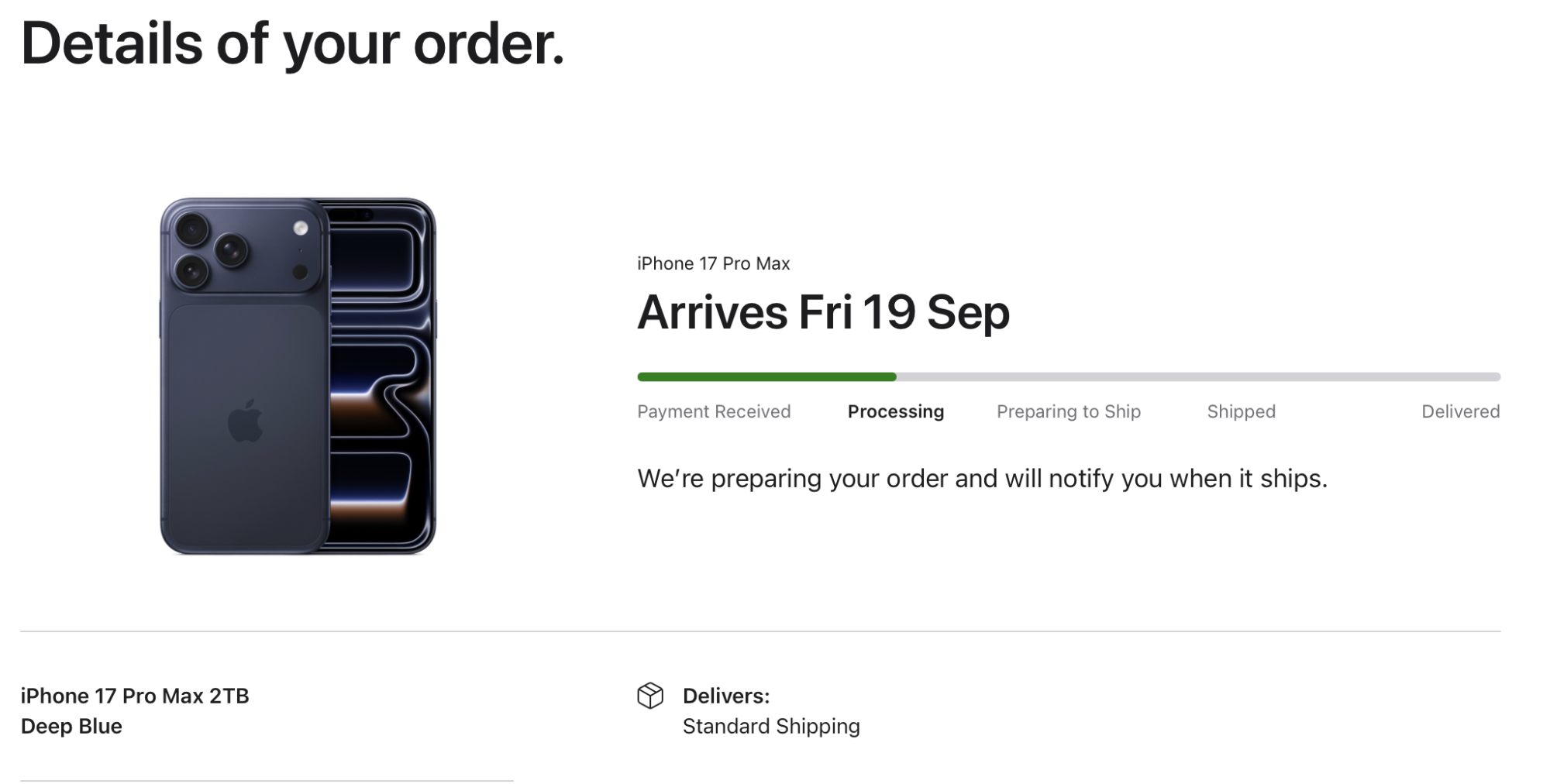Click the bold Delivers: label
This screenshot has height=784, width=1550.
725,696
